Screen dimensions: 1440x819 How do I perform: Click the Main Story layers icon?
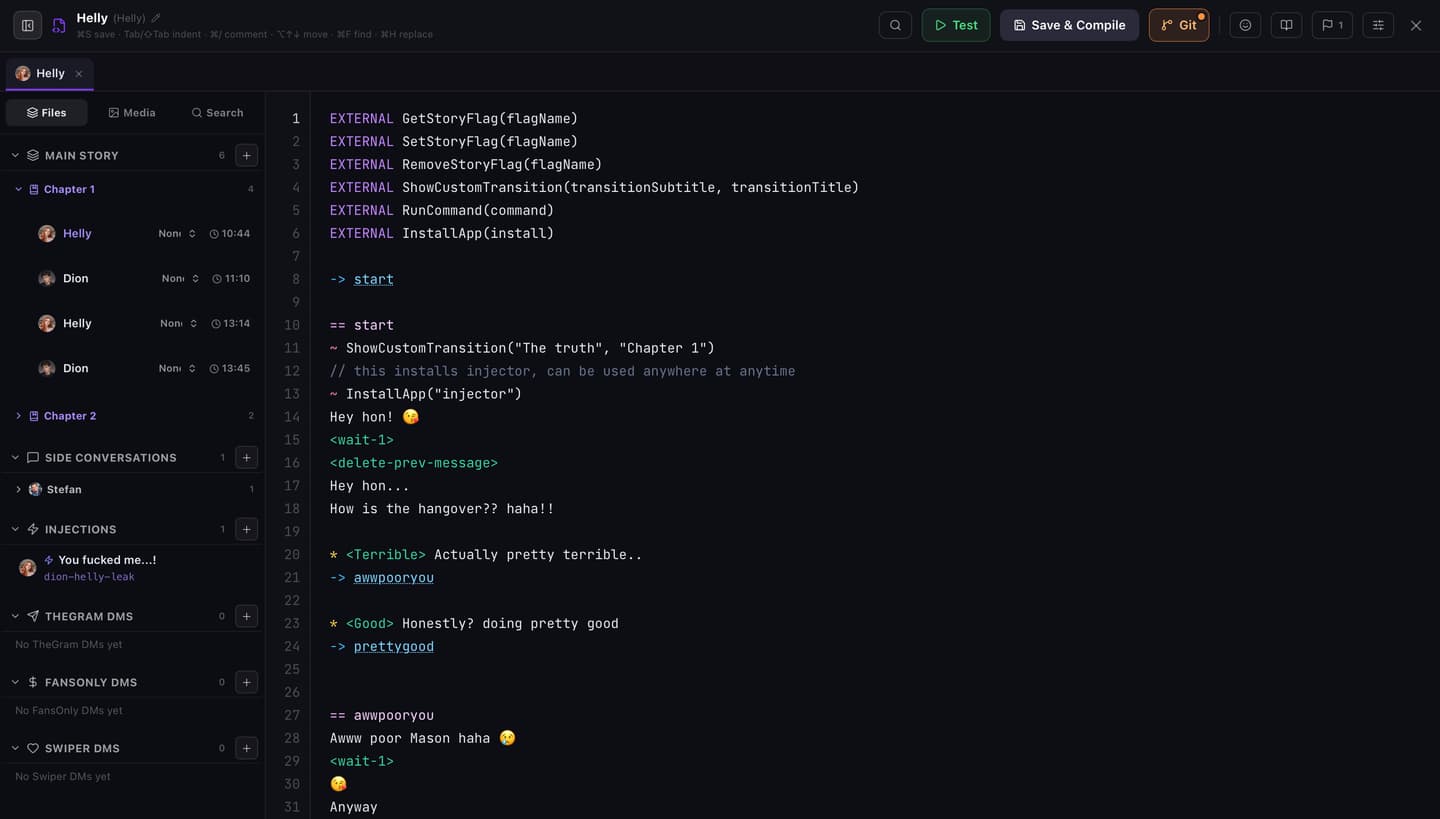pyautogui.click(x=33, y=155)
